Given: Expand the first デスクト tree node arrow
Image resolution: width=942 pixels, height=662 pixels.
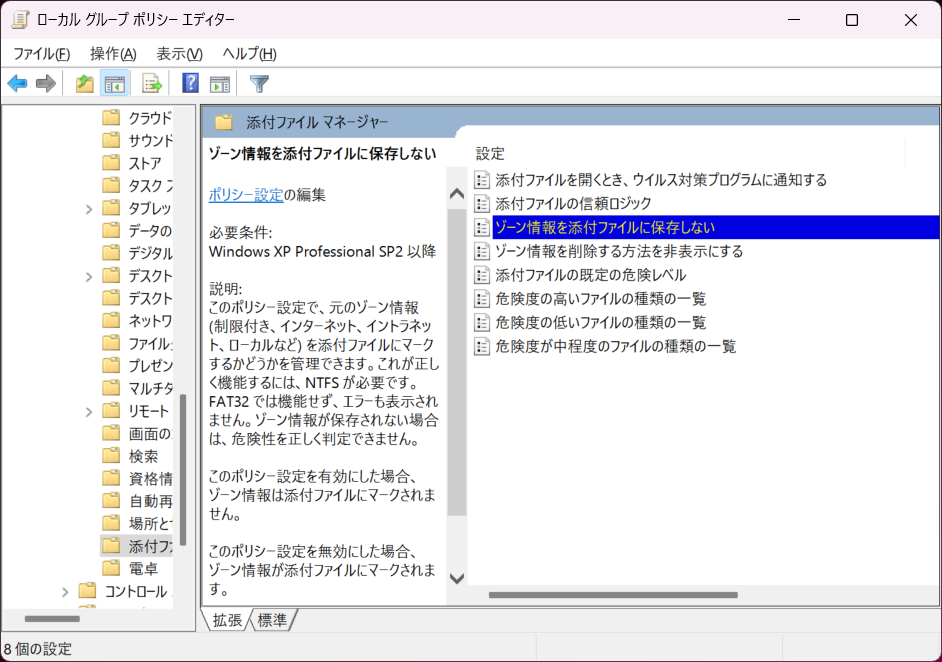Looking at the screenshot, I should coord(89,277).
